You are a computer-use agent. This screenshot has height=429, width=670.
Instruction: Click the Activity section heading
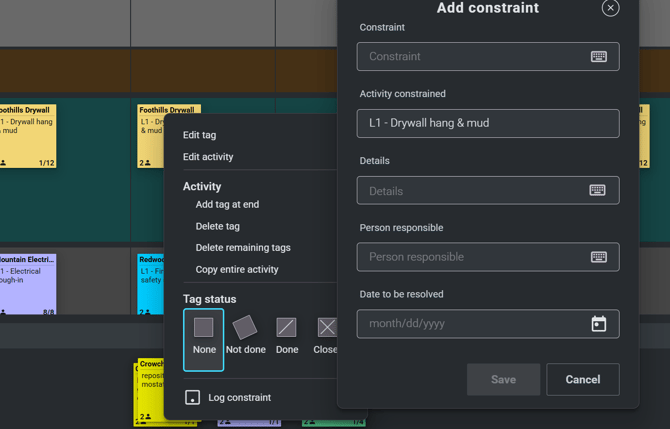202,187
